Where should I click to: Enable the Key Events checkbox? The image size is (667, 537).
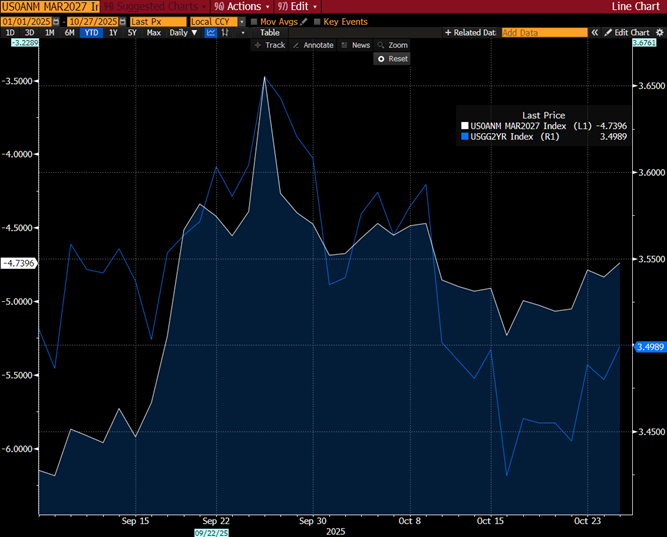coord(317,21)
